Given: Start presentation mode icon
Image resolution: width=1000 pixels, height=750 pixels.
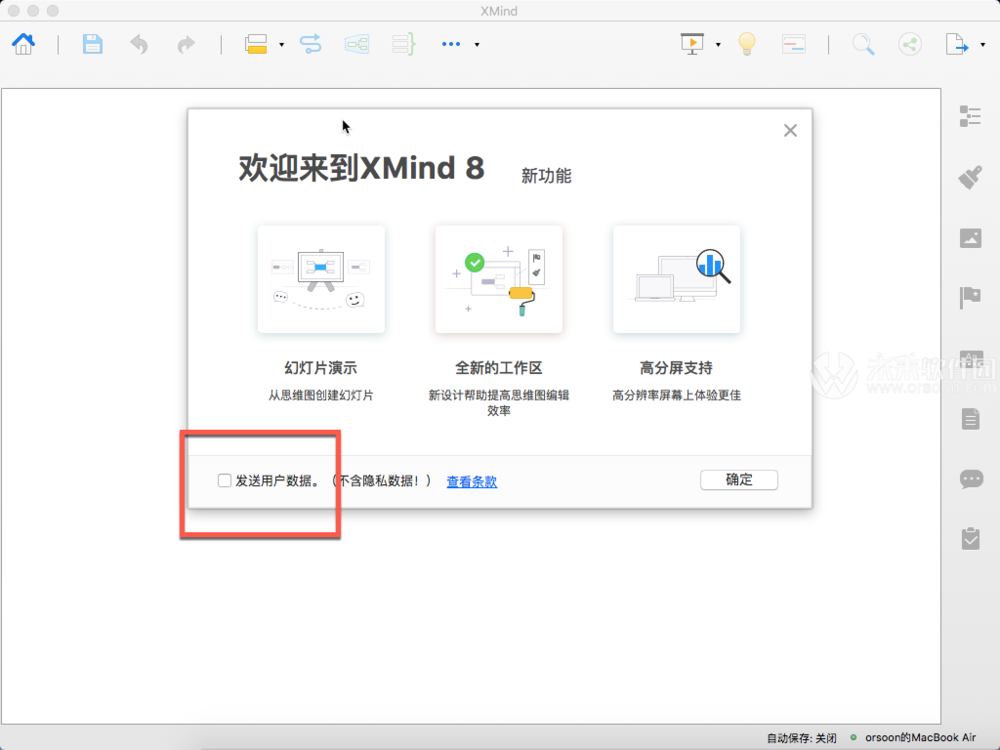Looking at the screenshot, I should (692, 44).
